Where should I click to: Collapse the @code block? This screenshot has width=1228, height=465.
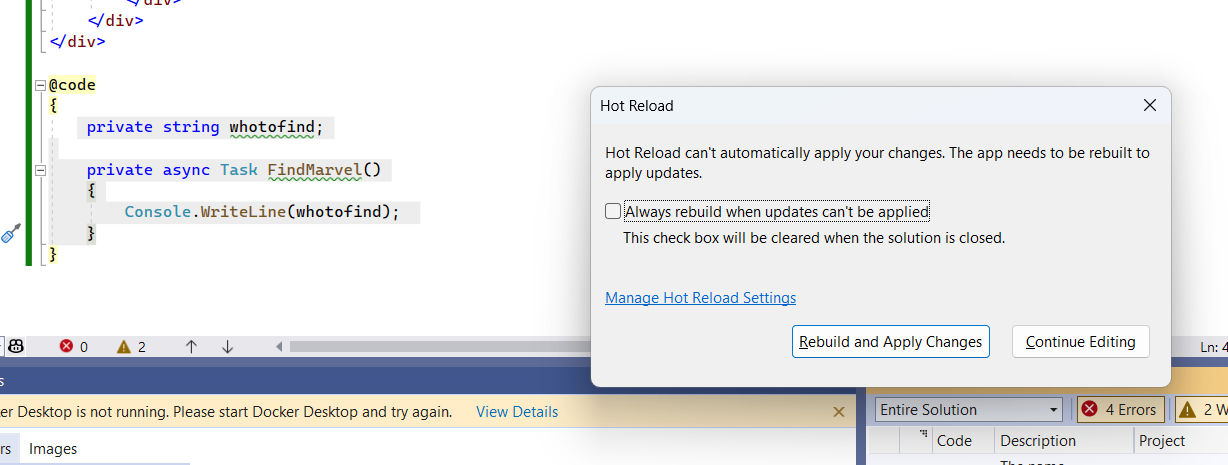pyautogui.click(x=40, y=85)
